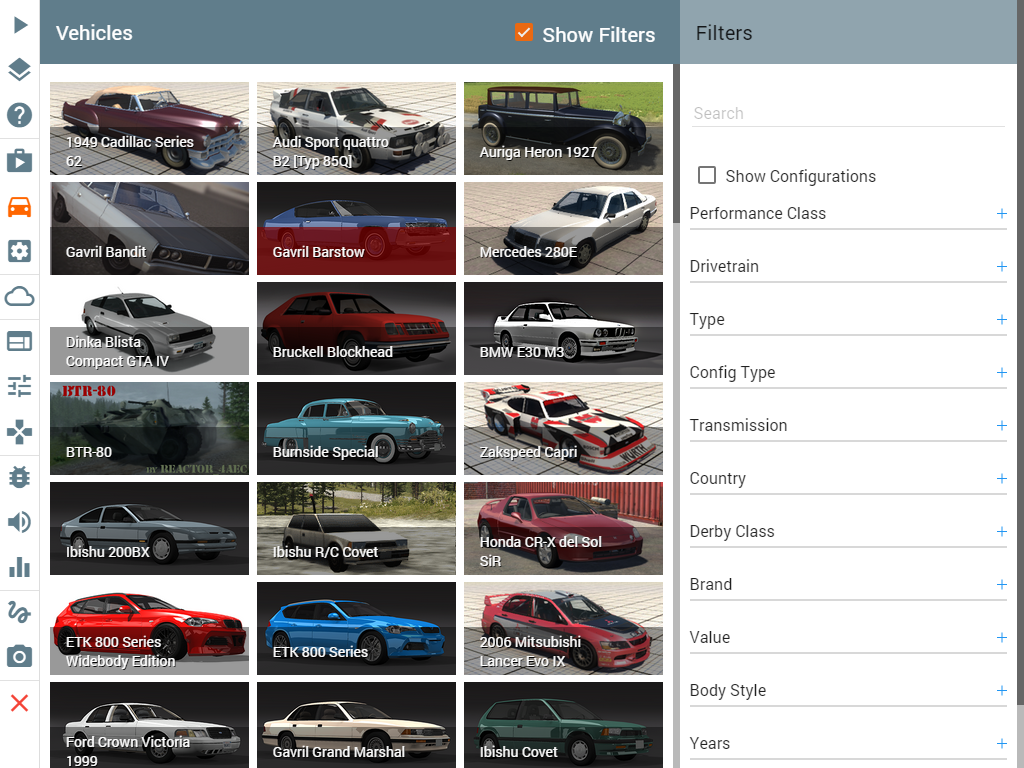Select the Ibishu 200BX thumbnail
The height and width of the screenshot is (768, 1024).
coord(150,528)
